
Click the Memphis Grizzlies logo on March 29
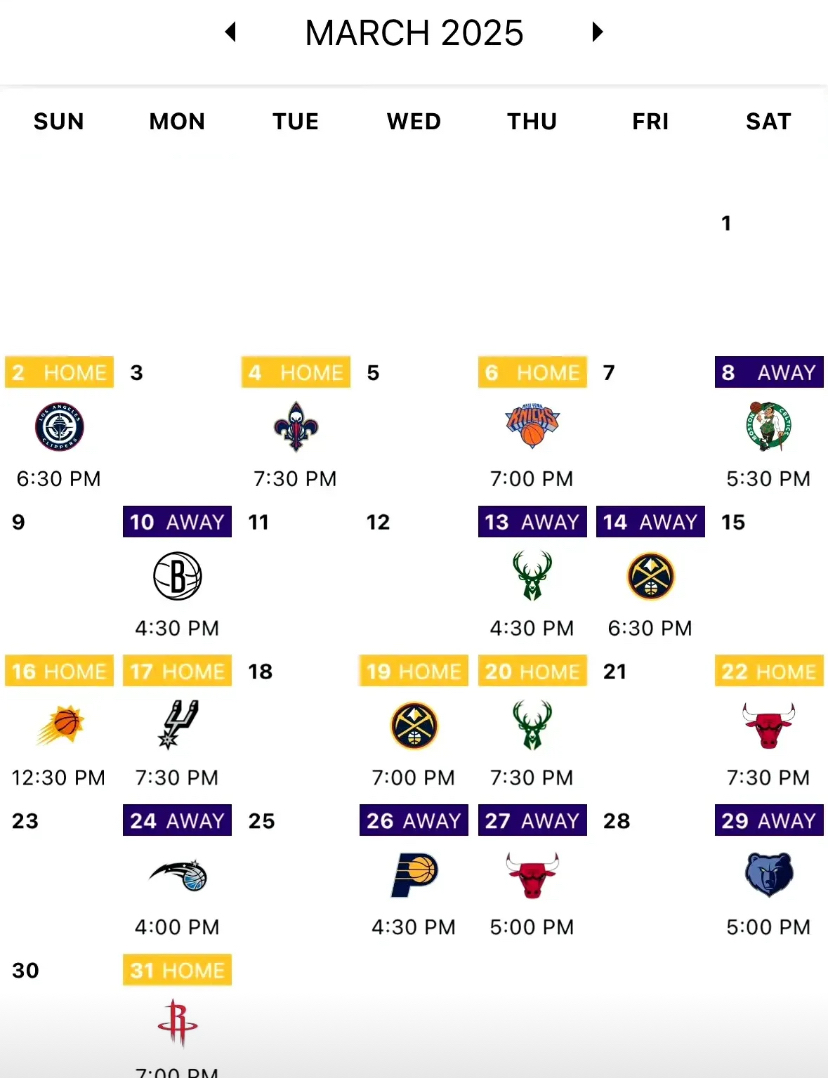768,876
